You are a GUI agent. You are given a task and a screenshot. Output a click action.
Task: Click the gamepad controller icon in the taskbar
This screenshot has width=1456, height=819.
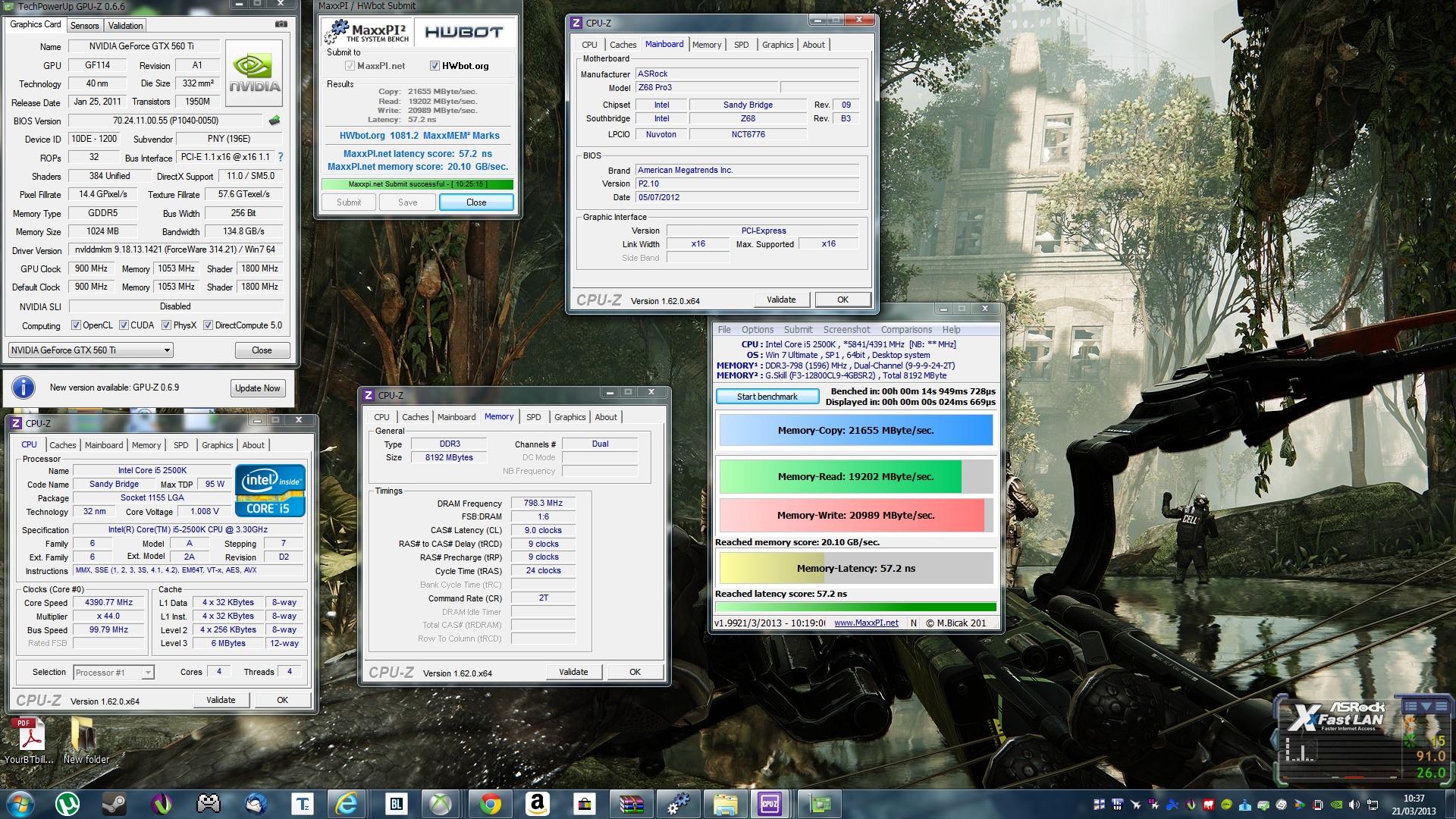[209, 804]
